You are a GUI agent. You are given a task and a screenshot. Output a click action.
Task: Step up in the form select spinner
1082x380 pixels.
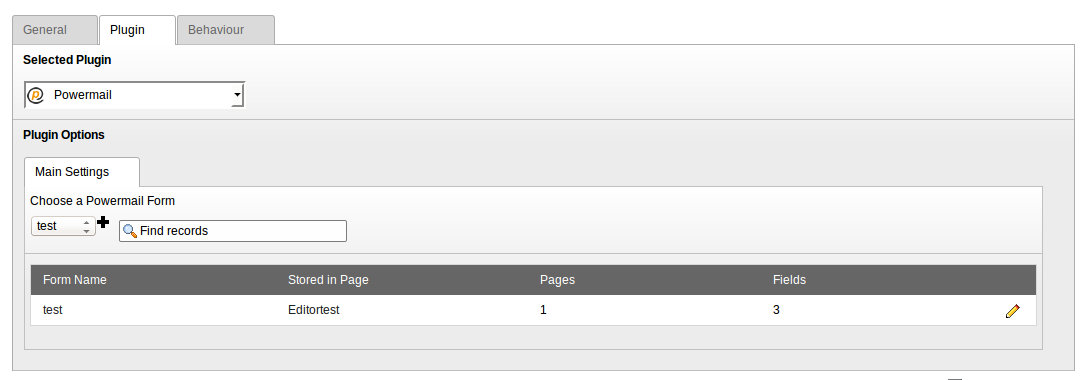pos(86,222)
